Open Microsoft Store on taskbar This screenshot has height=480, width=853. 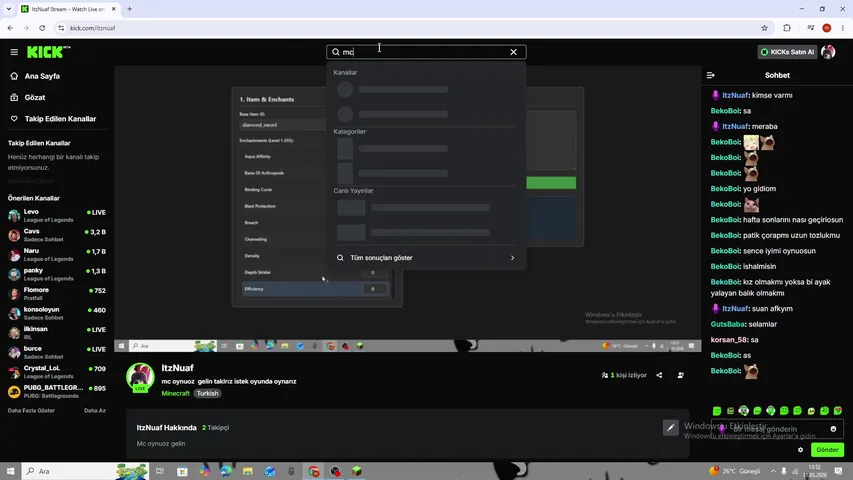coord(182,471)
